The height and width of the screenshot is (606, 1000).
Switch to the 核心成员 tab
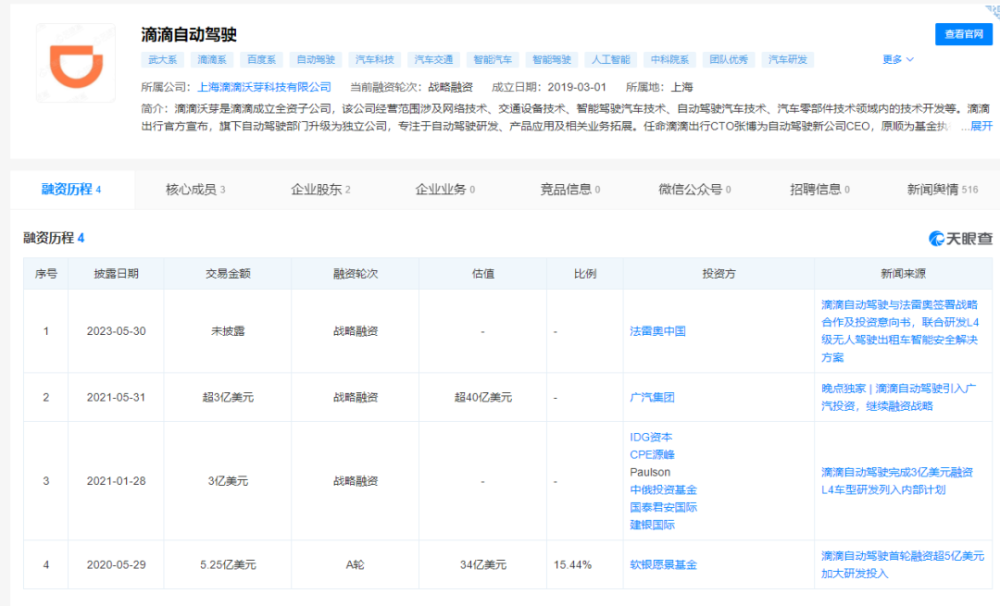(195, 189)
